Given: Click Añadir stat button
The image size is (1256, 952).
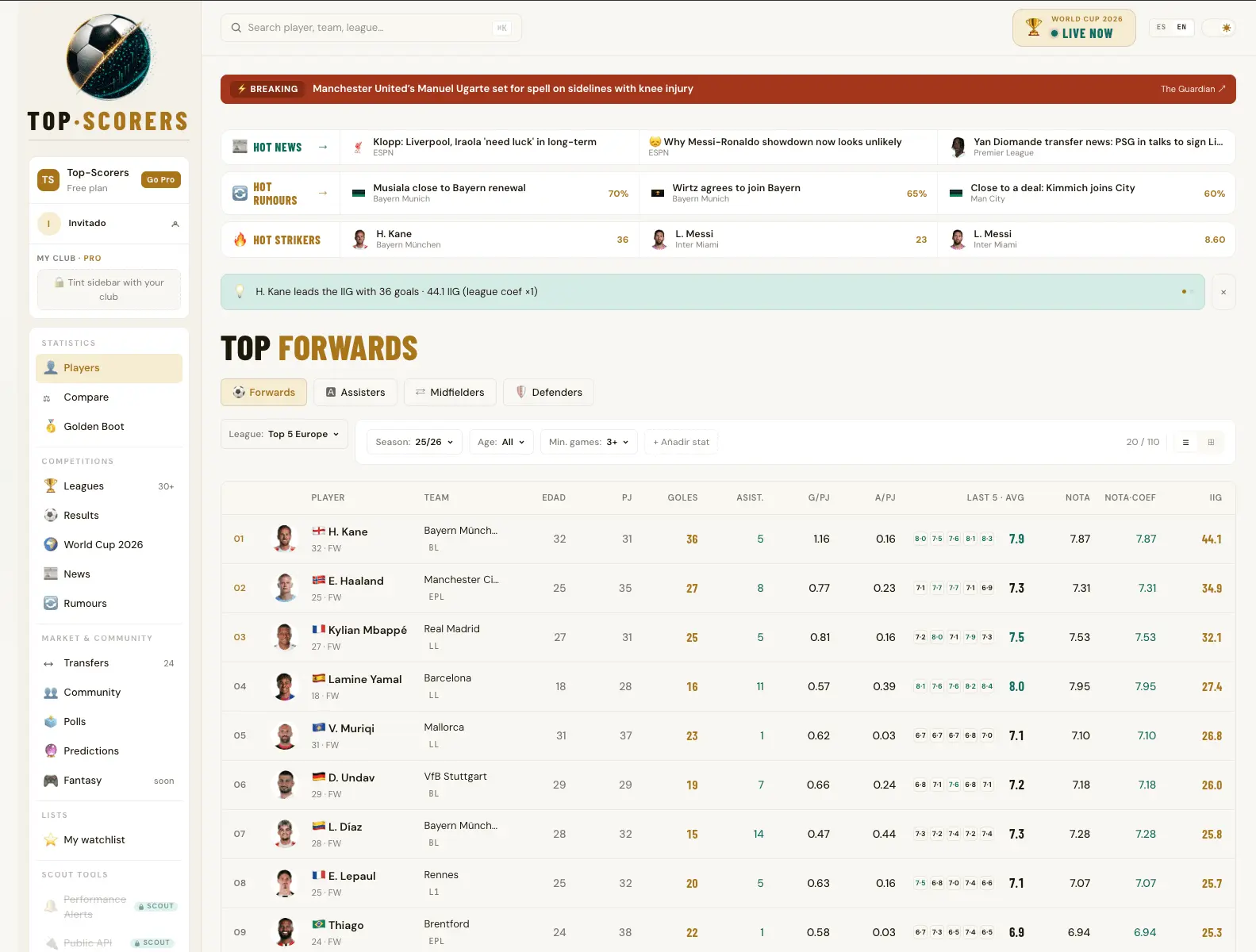Looking at the screenshot, I should pos(681,442).
